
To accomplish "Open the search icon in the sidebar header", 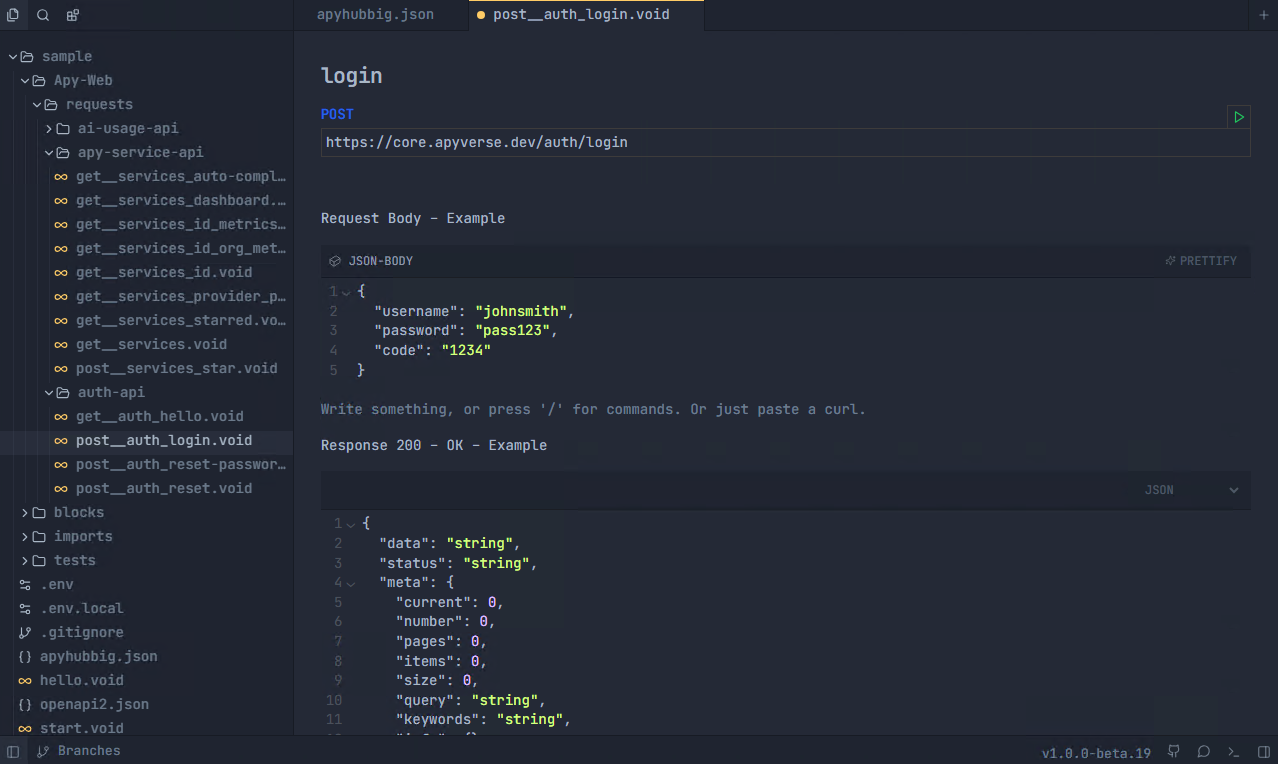I will coord(43,15).
